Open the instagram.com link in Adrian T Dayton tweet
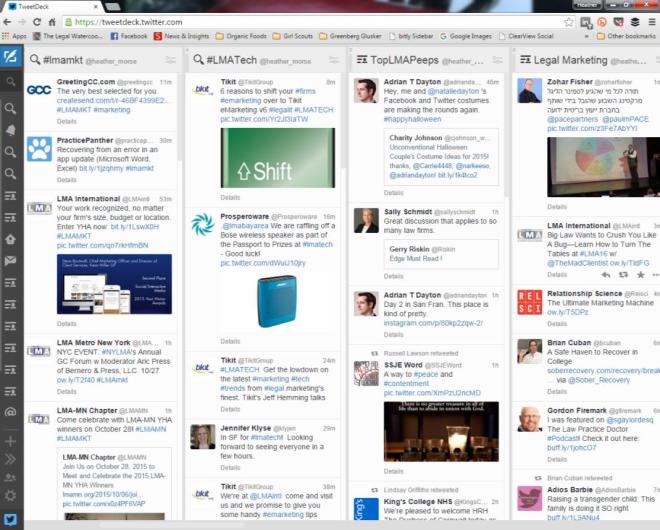Viewport: 660px width, 530px height. click(433, 323)
